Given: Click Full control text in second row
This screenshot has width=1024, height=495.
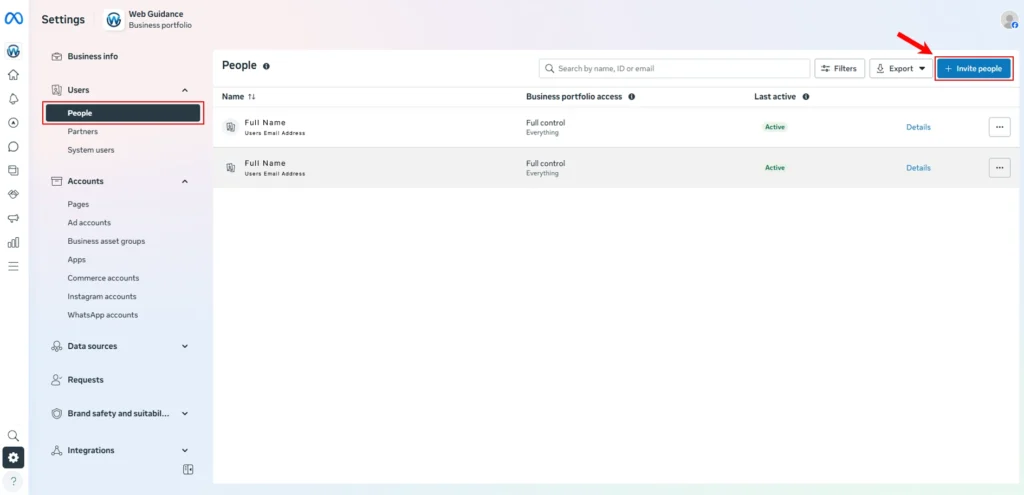Looking at the screenshot, I should tap(545, 163).
